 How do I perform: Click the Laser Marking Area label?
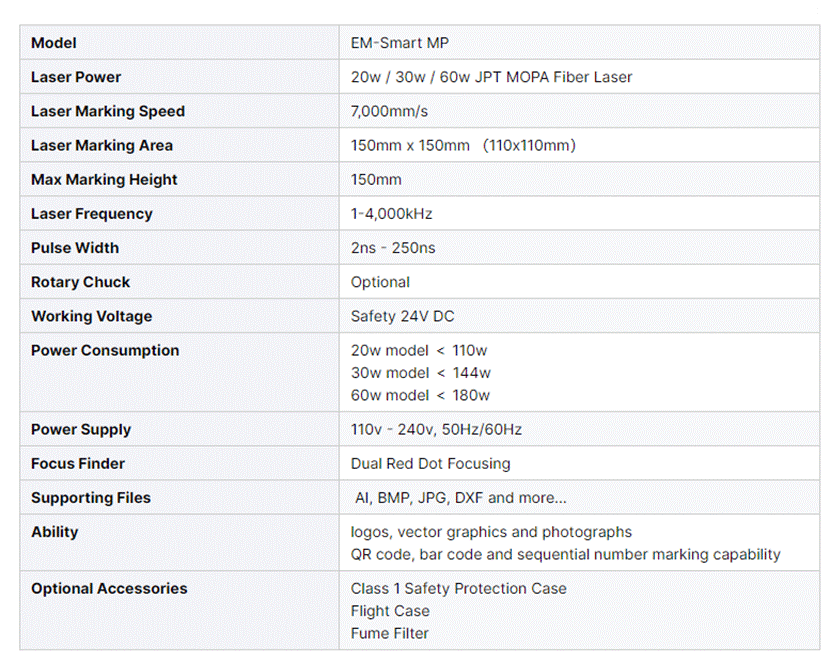pos(102,146)
